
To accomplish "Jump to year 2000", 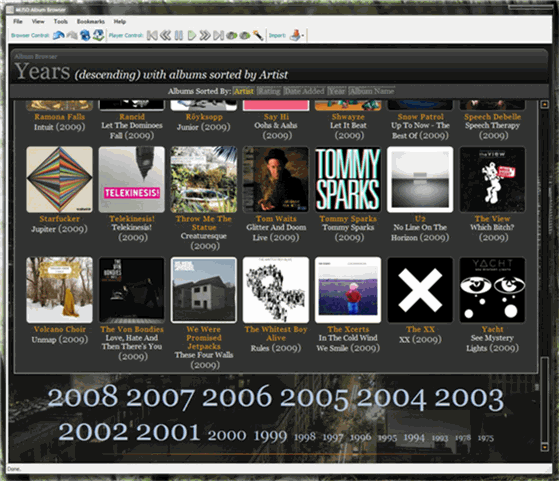I will point(227,435).
